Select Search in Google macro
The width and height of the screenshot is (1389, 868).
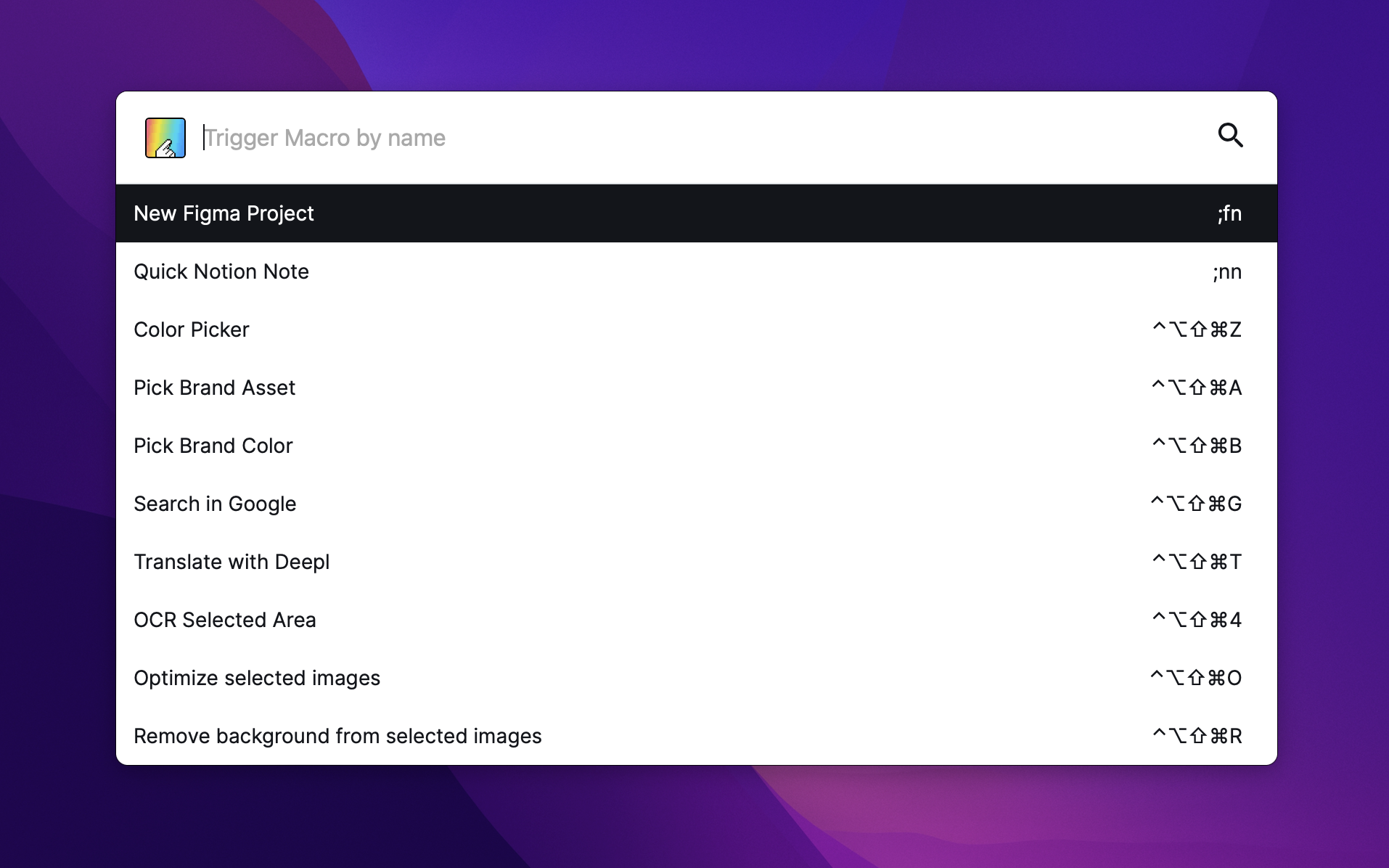pos(215,504)
